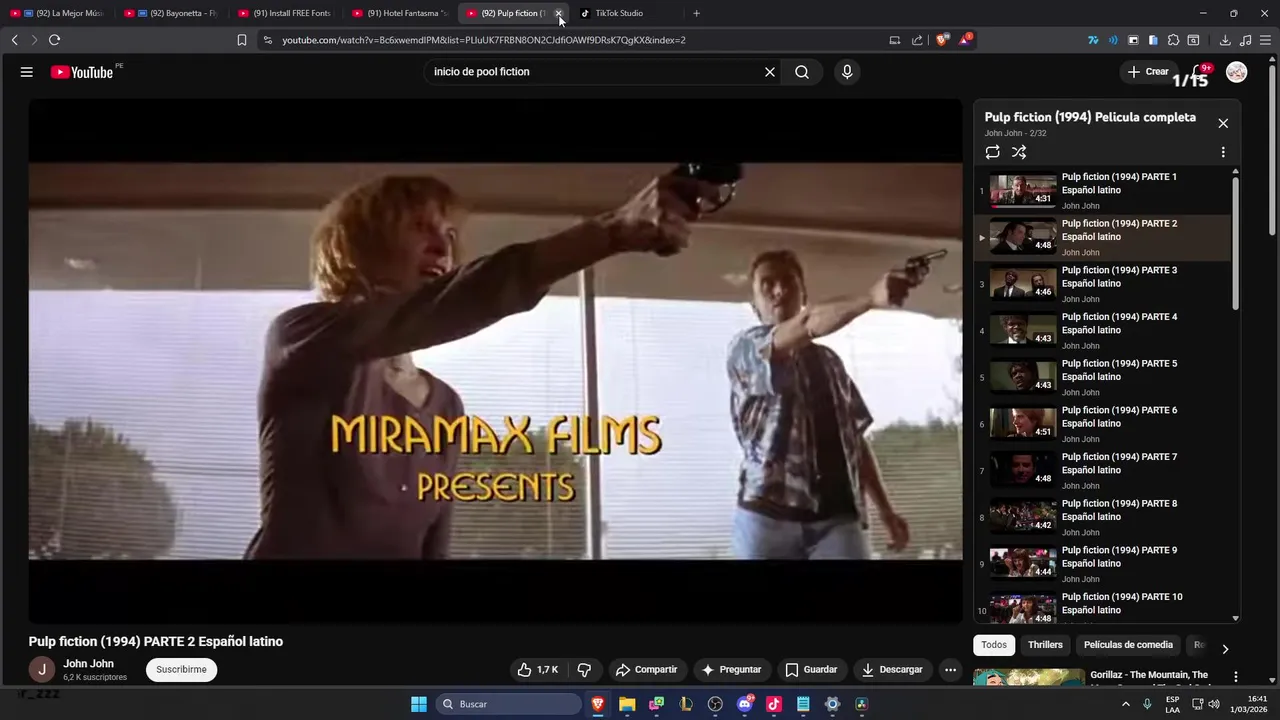
Task: Like the video (1,7 K)
Action: pos(538,670)
